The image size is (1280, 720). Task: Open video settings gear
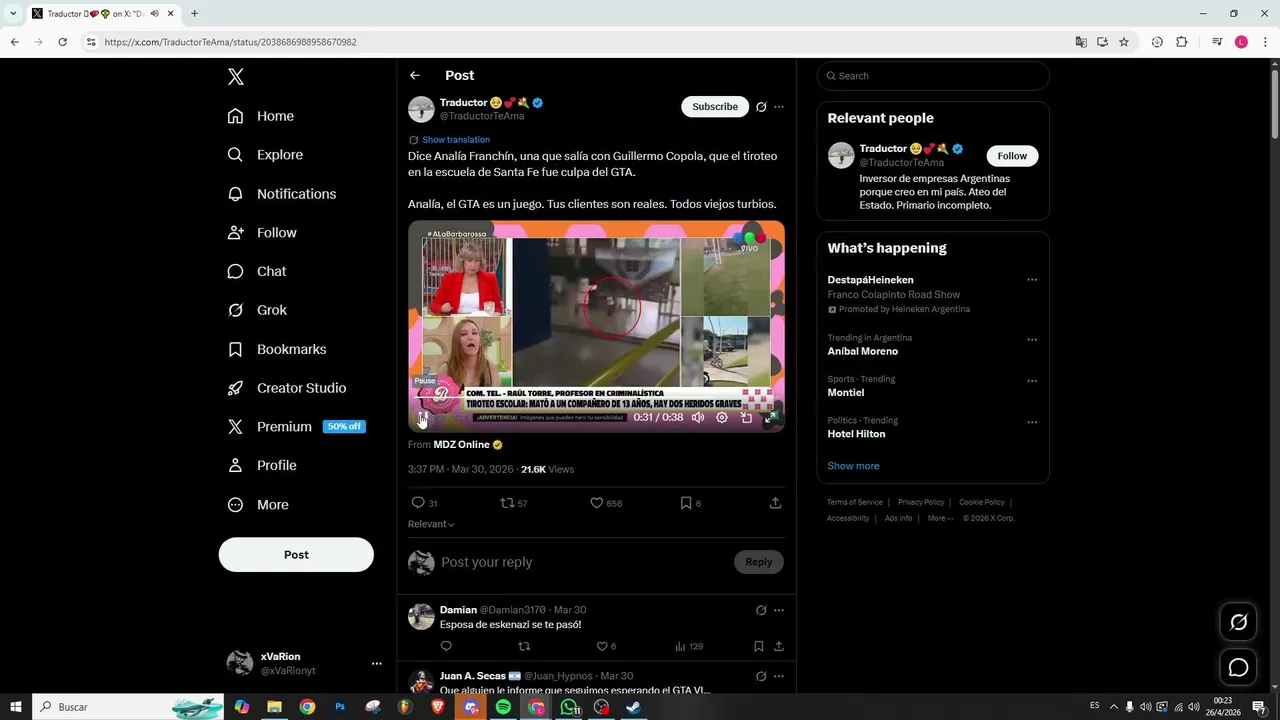[722, 417]
